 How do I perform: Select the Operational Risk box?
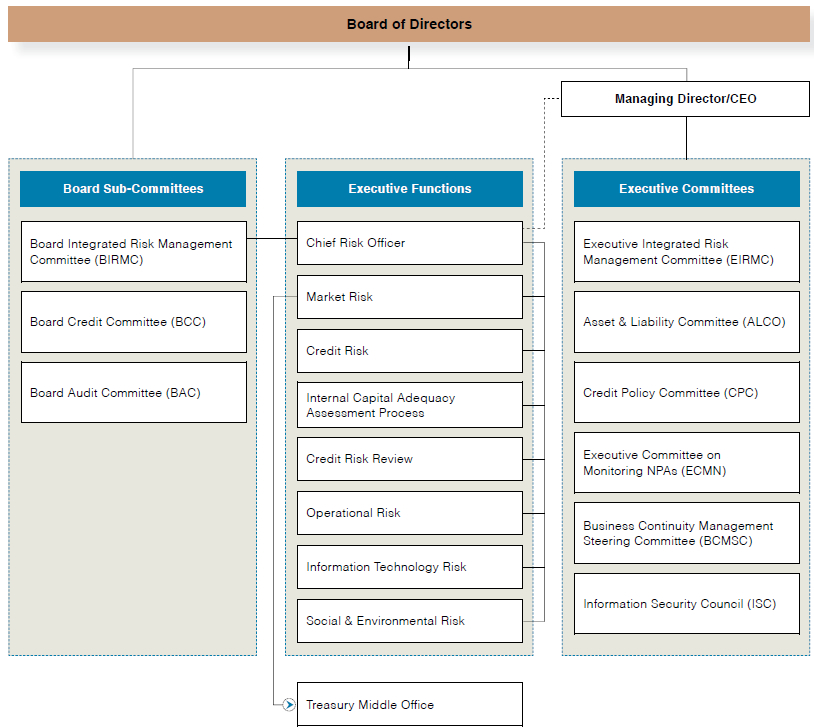coord(409,513)
